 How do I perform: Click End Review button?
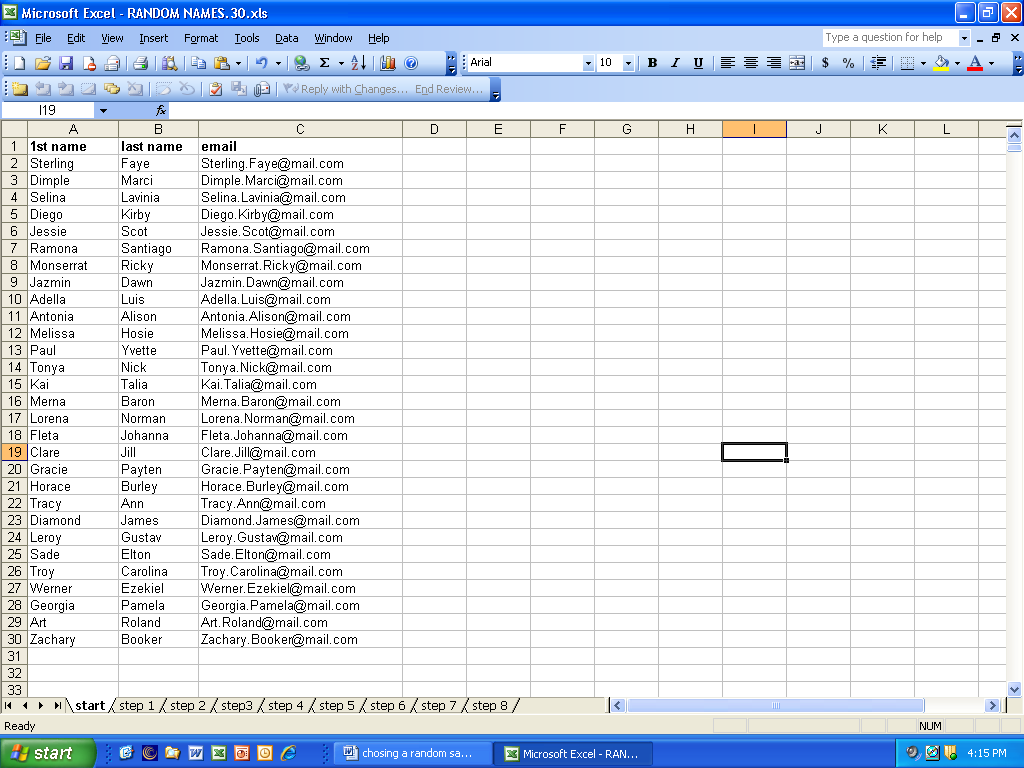pyautogui.click(x=449, y=89)
